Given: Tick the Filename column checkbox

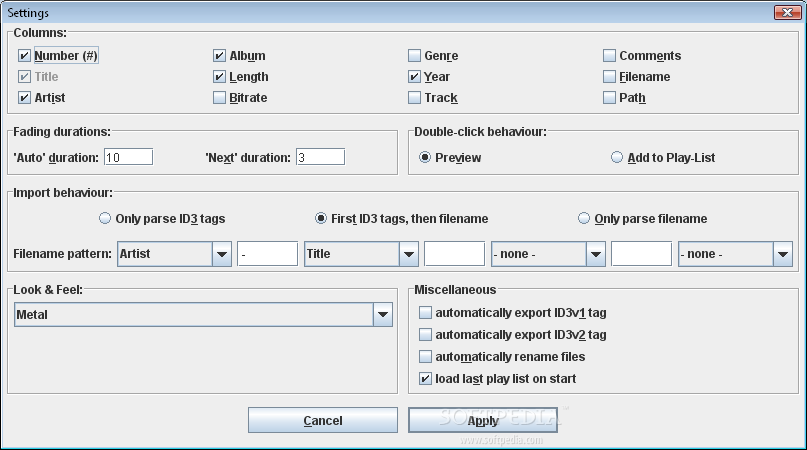Looking at the screenshot, I should (x=609, y=77).
